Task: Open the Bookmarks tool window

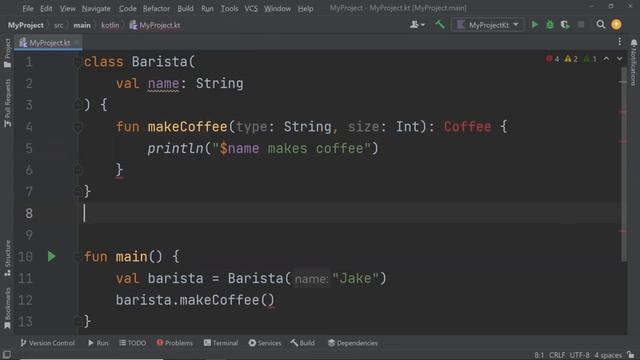Action: click(7, 309)
